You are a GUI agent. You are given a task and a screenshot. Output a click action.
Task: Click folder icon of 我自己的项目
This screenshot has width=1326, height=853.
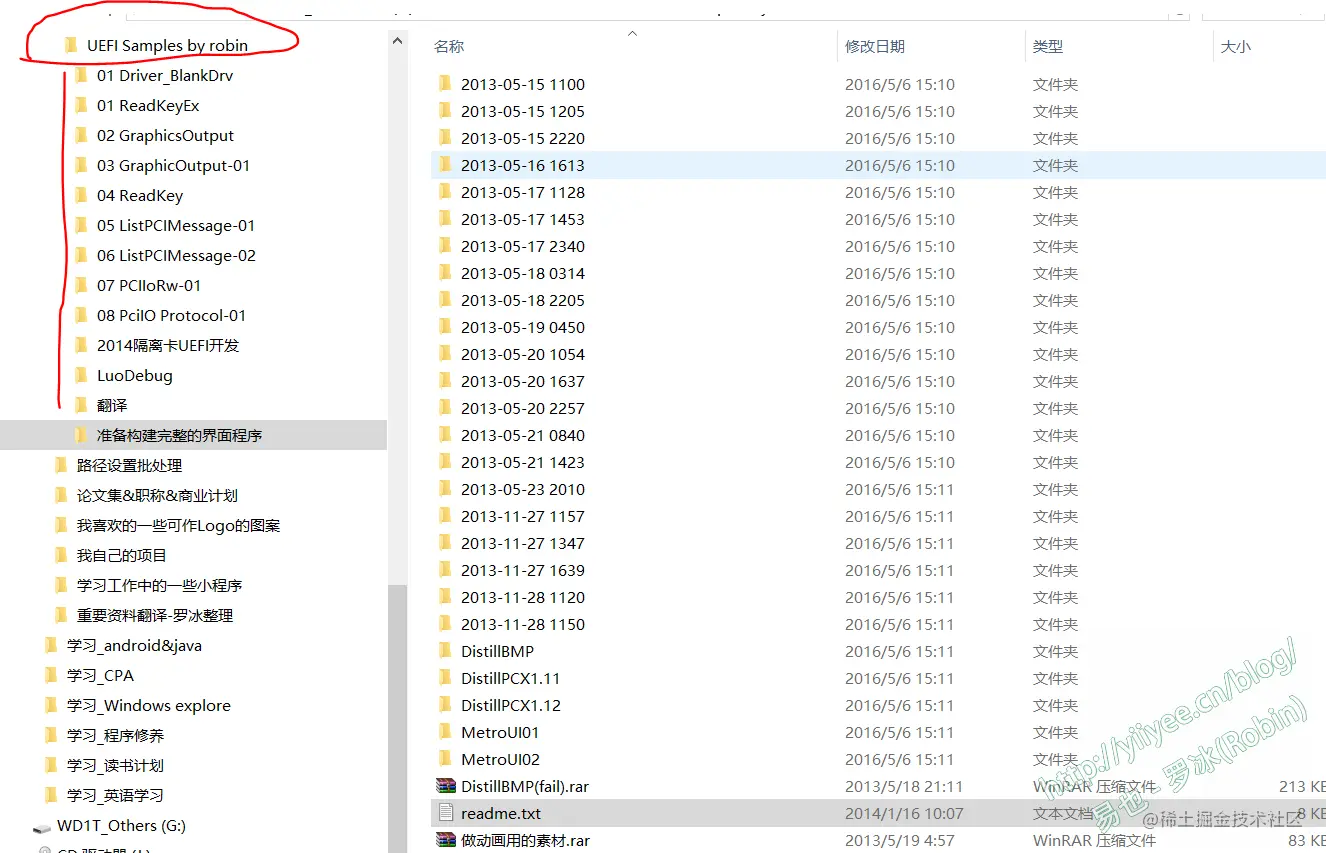61,556
